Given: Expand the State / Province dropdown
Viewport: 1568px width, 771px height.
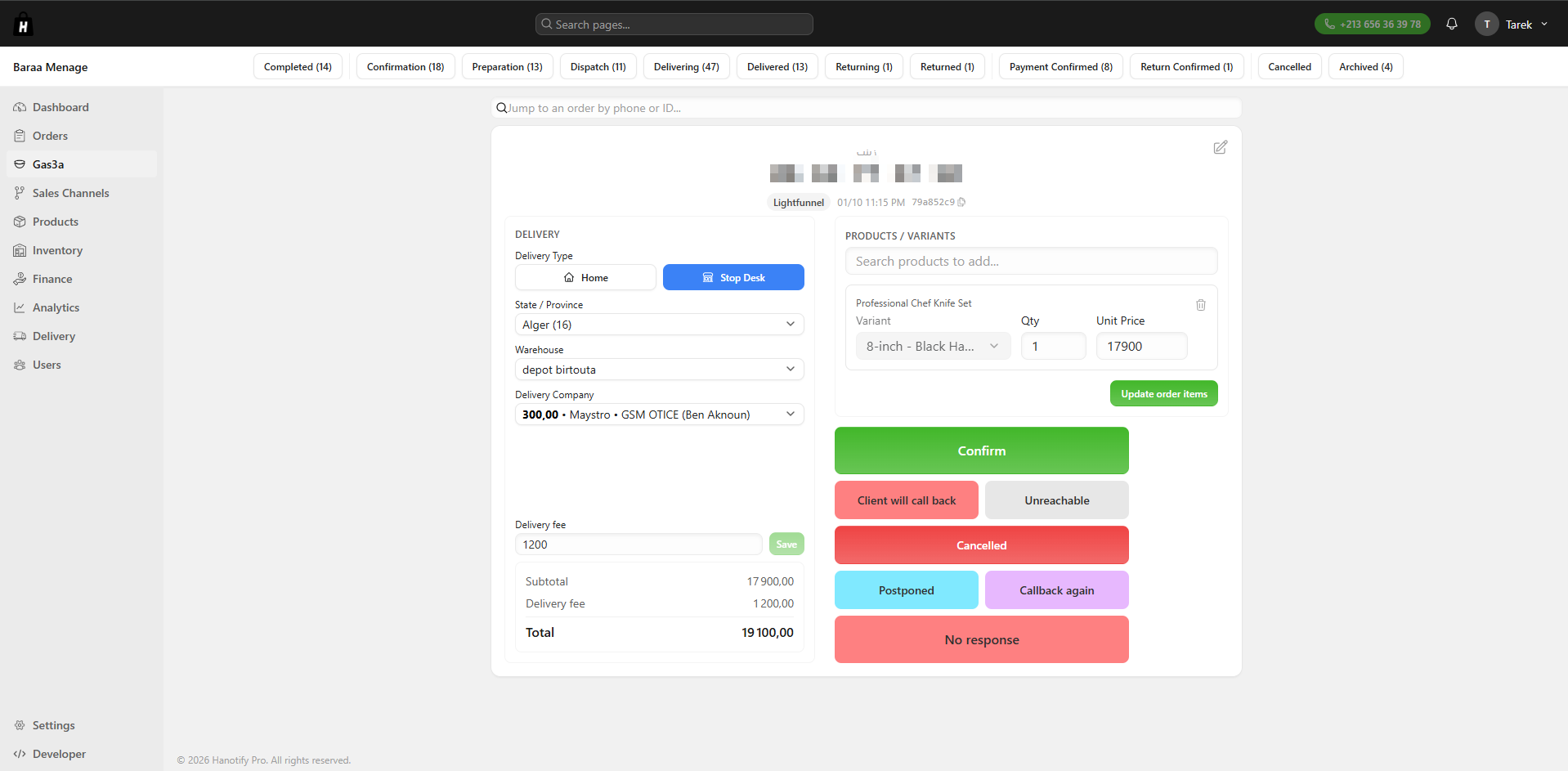Looking at the screenshot, I should [x=660, y=325].
